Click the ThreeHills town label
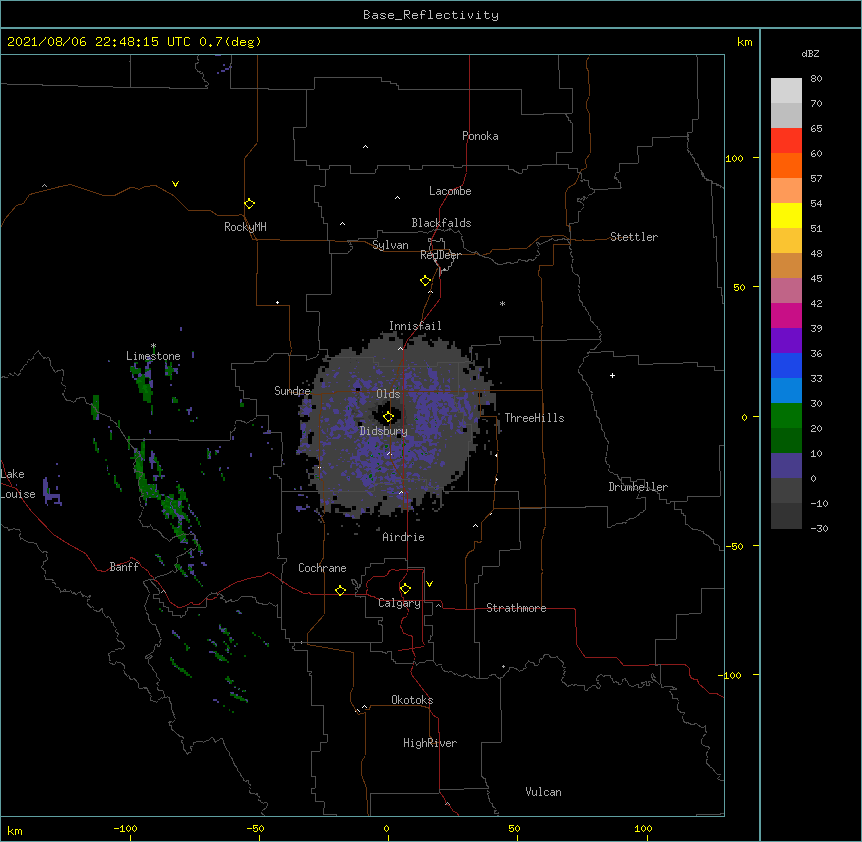 coord(534,418)
